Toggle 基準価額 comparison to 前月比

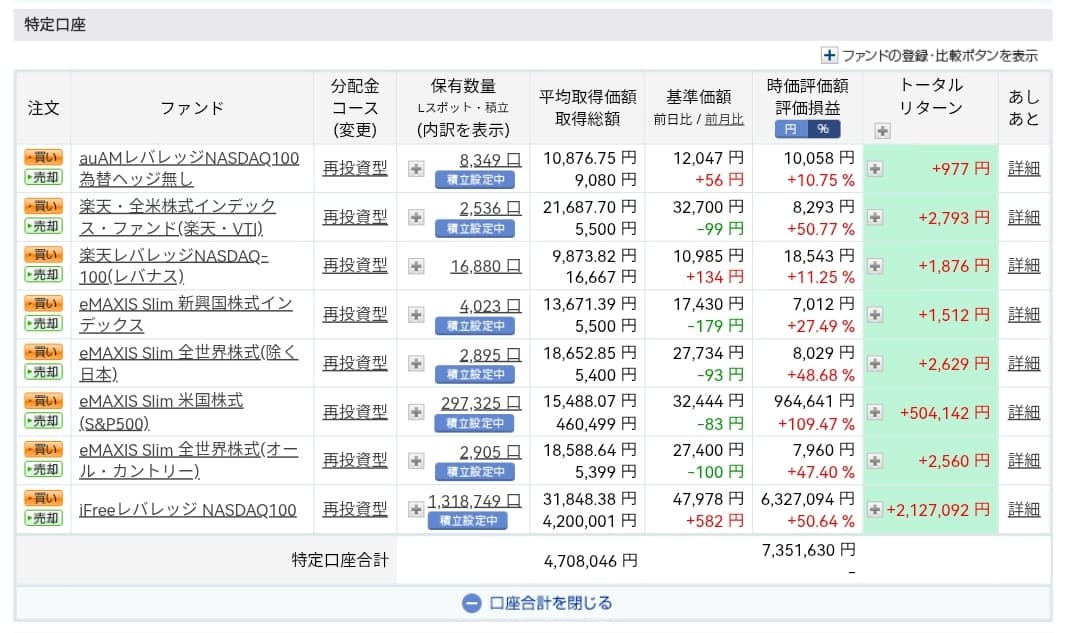click(x=724, y=119)
